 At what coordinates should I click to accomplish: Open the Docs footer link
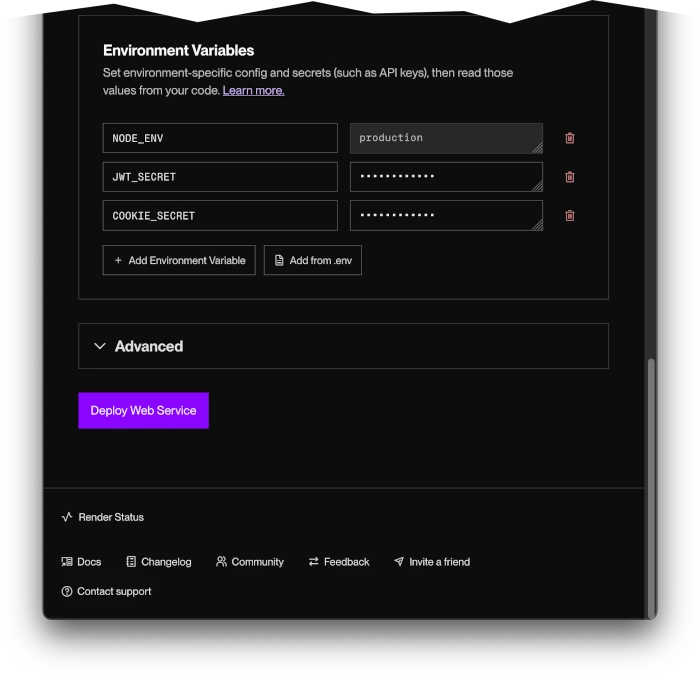81,562
